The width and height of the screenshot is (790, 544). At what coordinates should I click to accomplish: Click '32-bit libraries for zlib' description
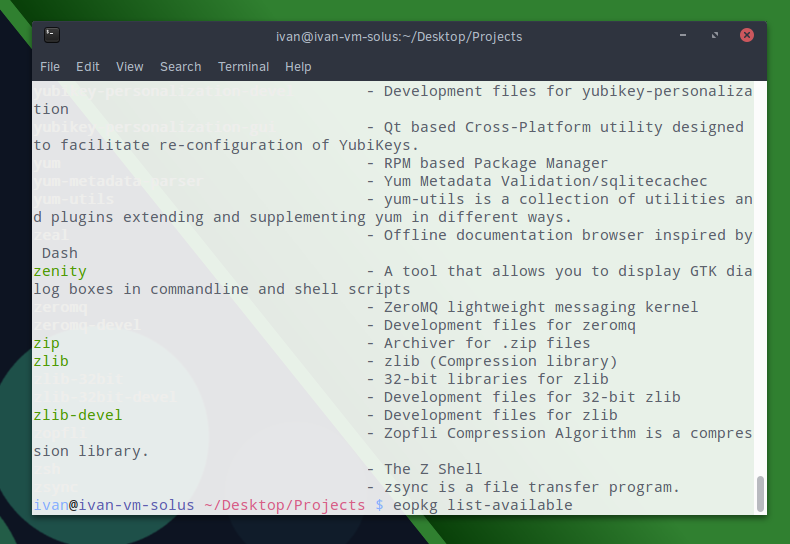click(496, 379)
